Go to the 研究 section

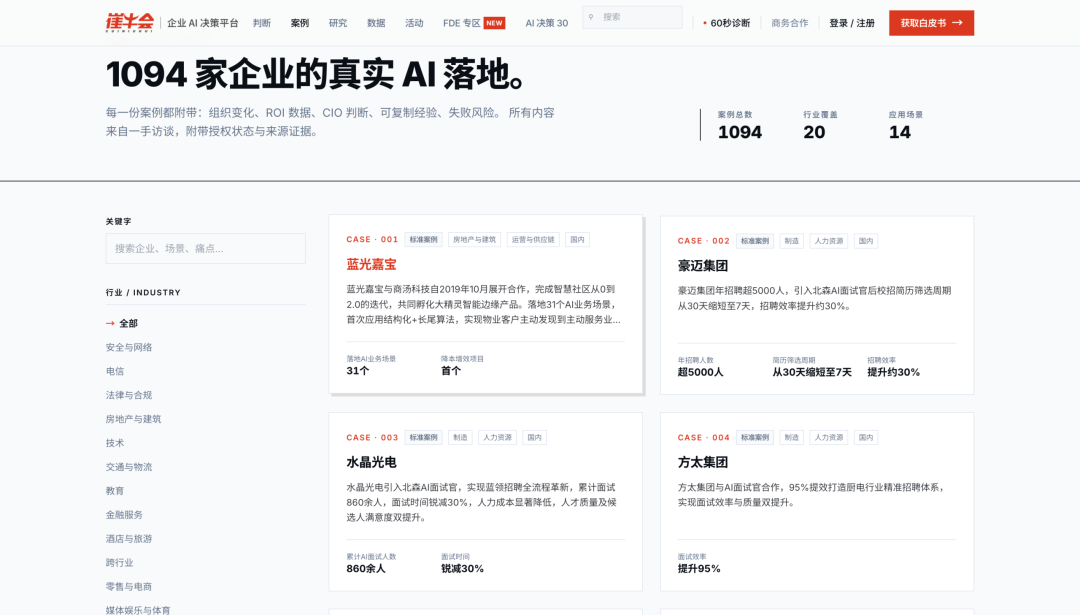[338, 23]
